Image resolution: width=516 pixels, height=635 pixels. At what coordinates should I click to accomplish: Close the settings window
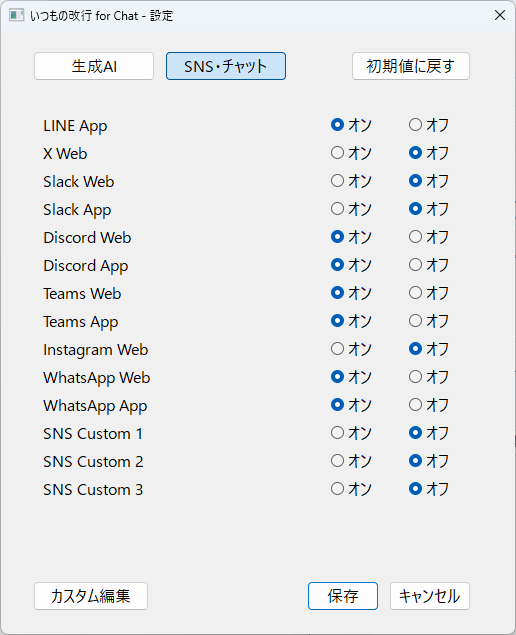(x=500, y=15)
